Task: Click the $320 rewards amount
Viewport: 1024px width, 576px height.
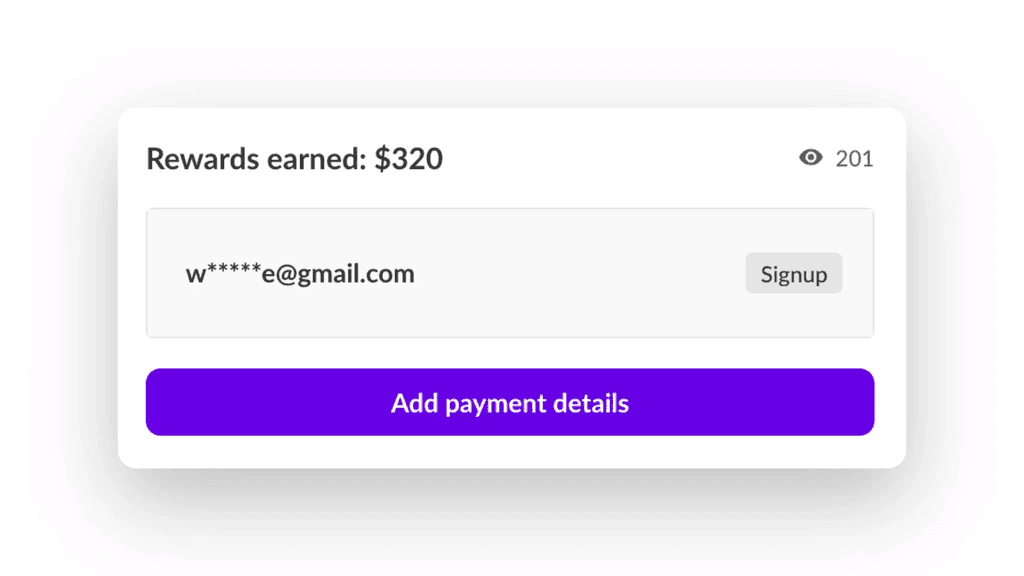Action: [408, 158]
